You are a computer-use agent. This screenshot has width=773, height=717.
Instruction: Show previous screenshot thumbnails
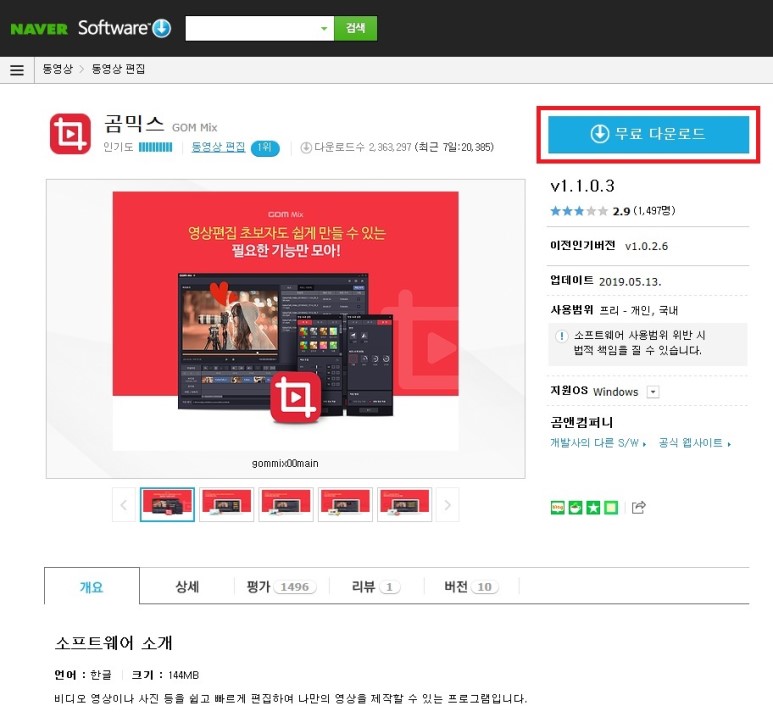pos(124,504)
